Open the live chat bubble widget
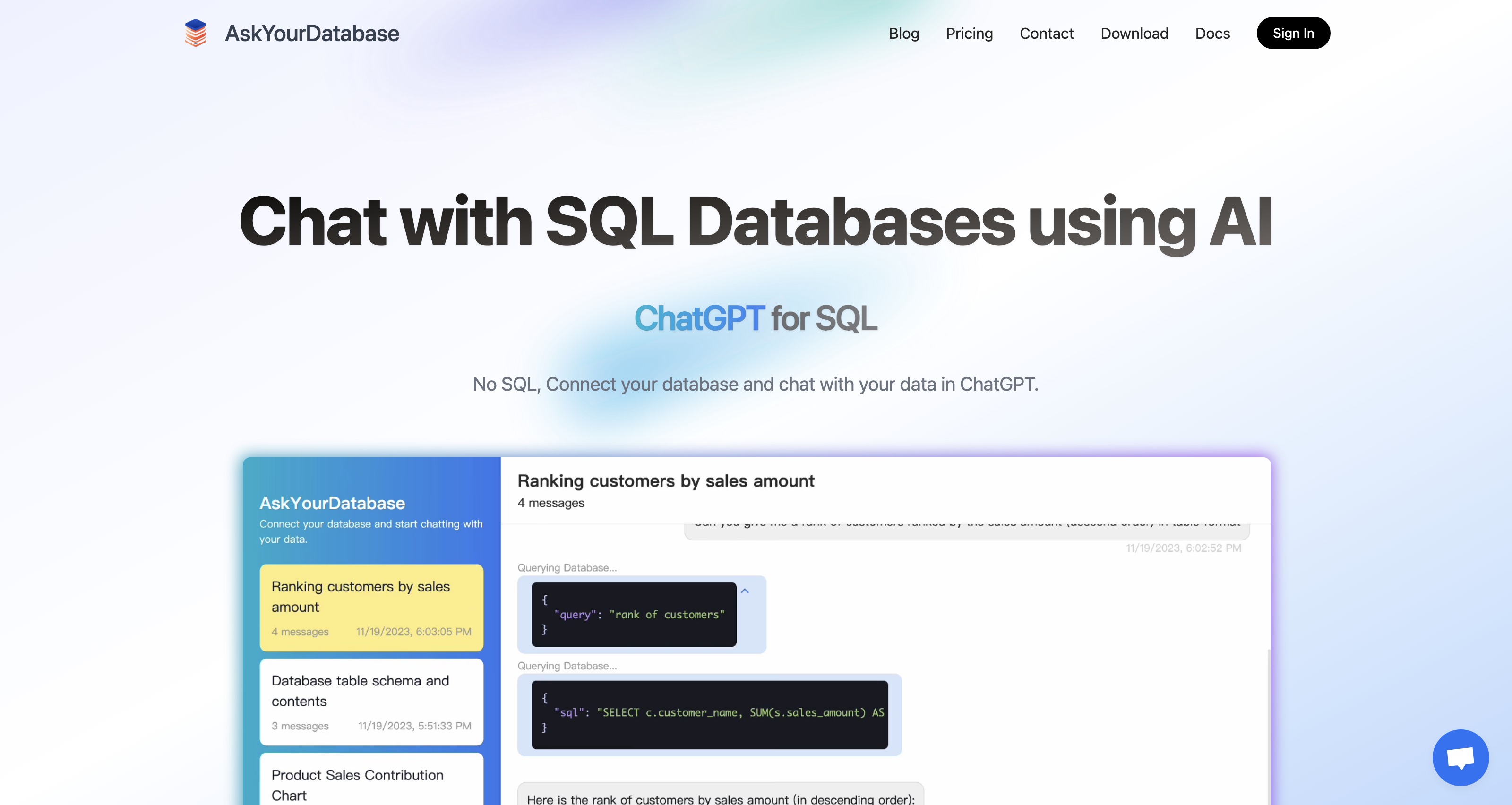Screen dimensions: 1512x805 click(1460, 757)
